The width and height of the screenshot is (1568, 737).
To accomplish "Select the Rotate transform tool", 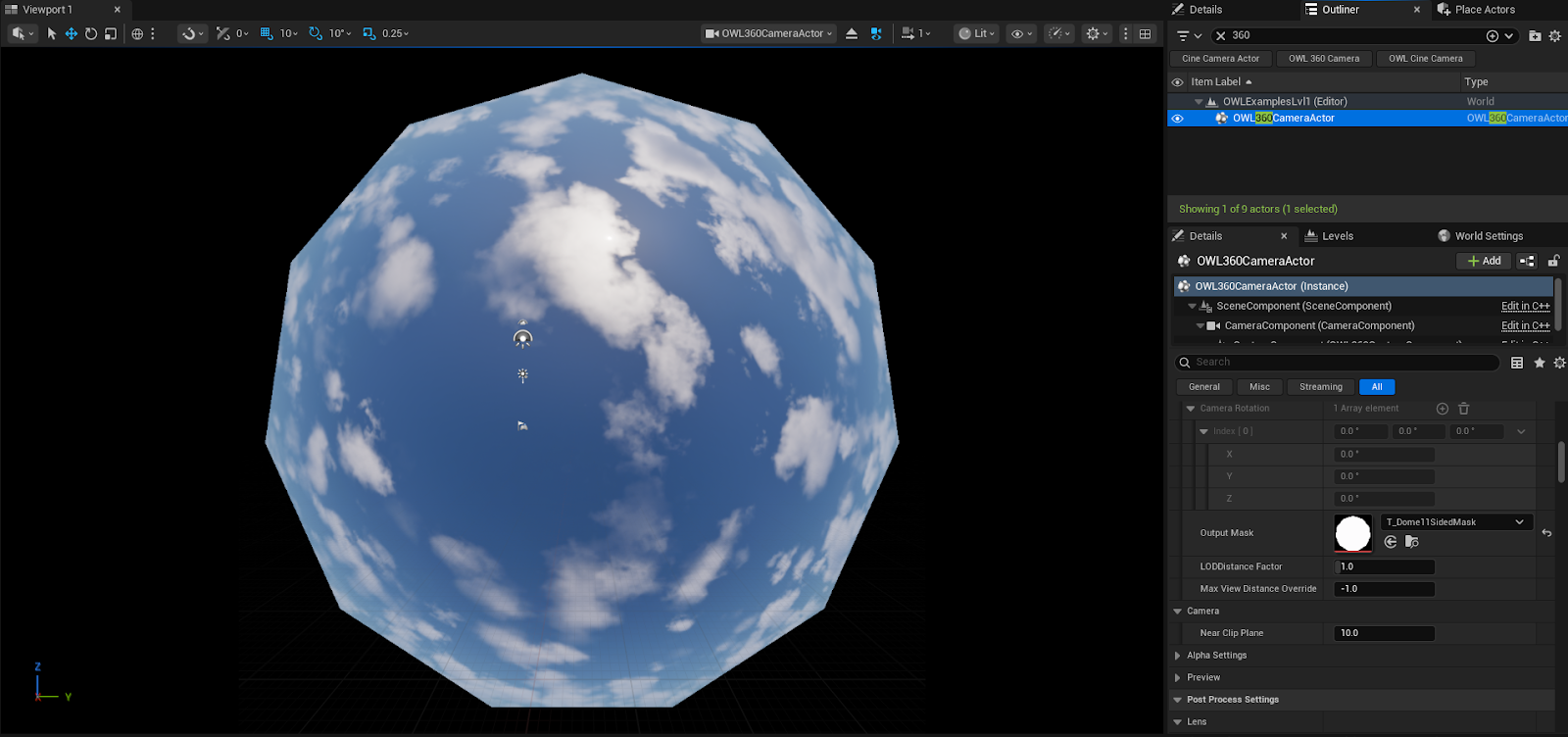I will (91, 33).
